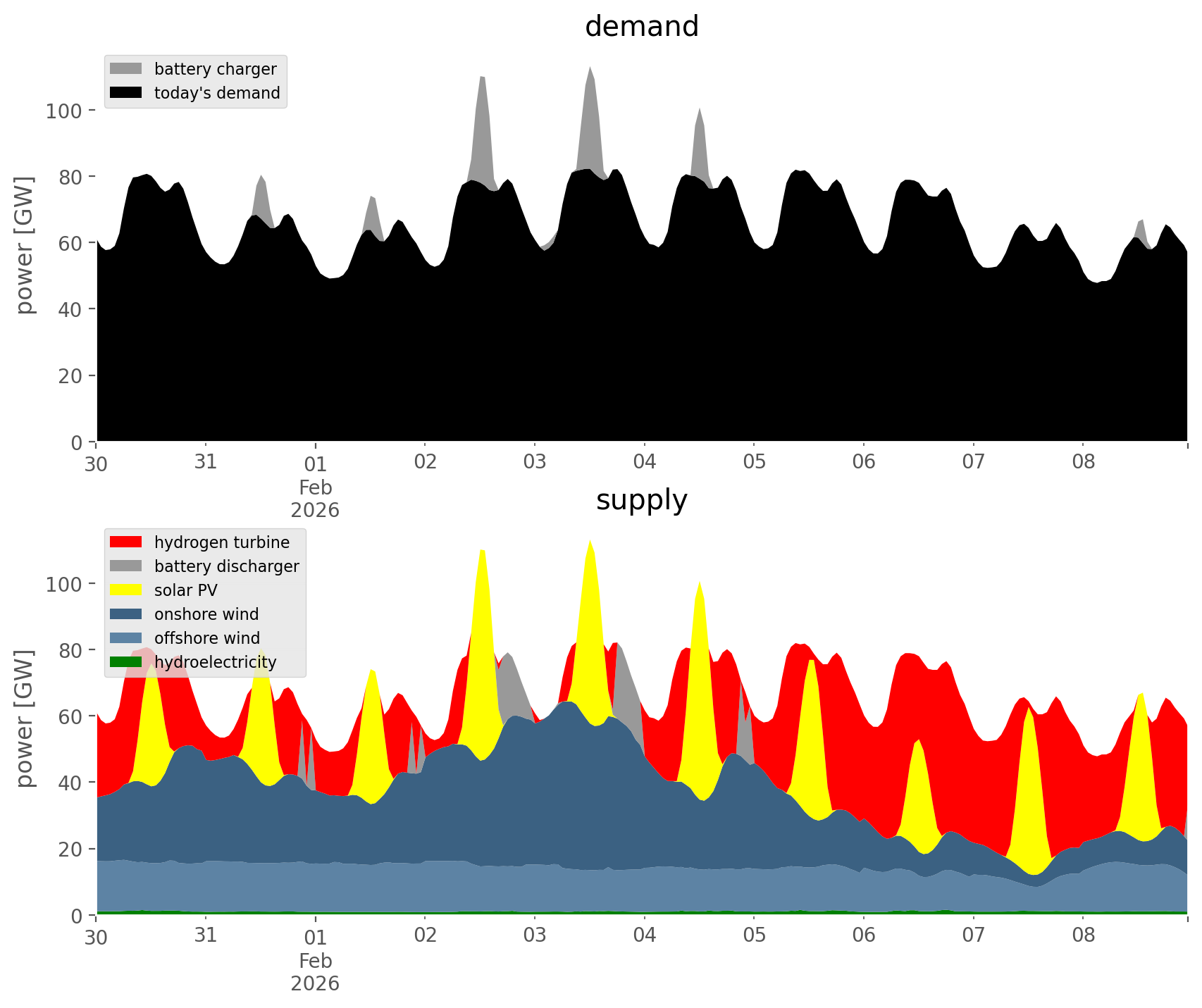Select the "demand" chart title
Image resolution: width=1202 pixels, height=1008 pixels.
point(641,27)
